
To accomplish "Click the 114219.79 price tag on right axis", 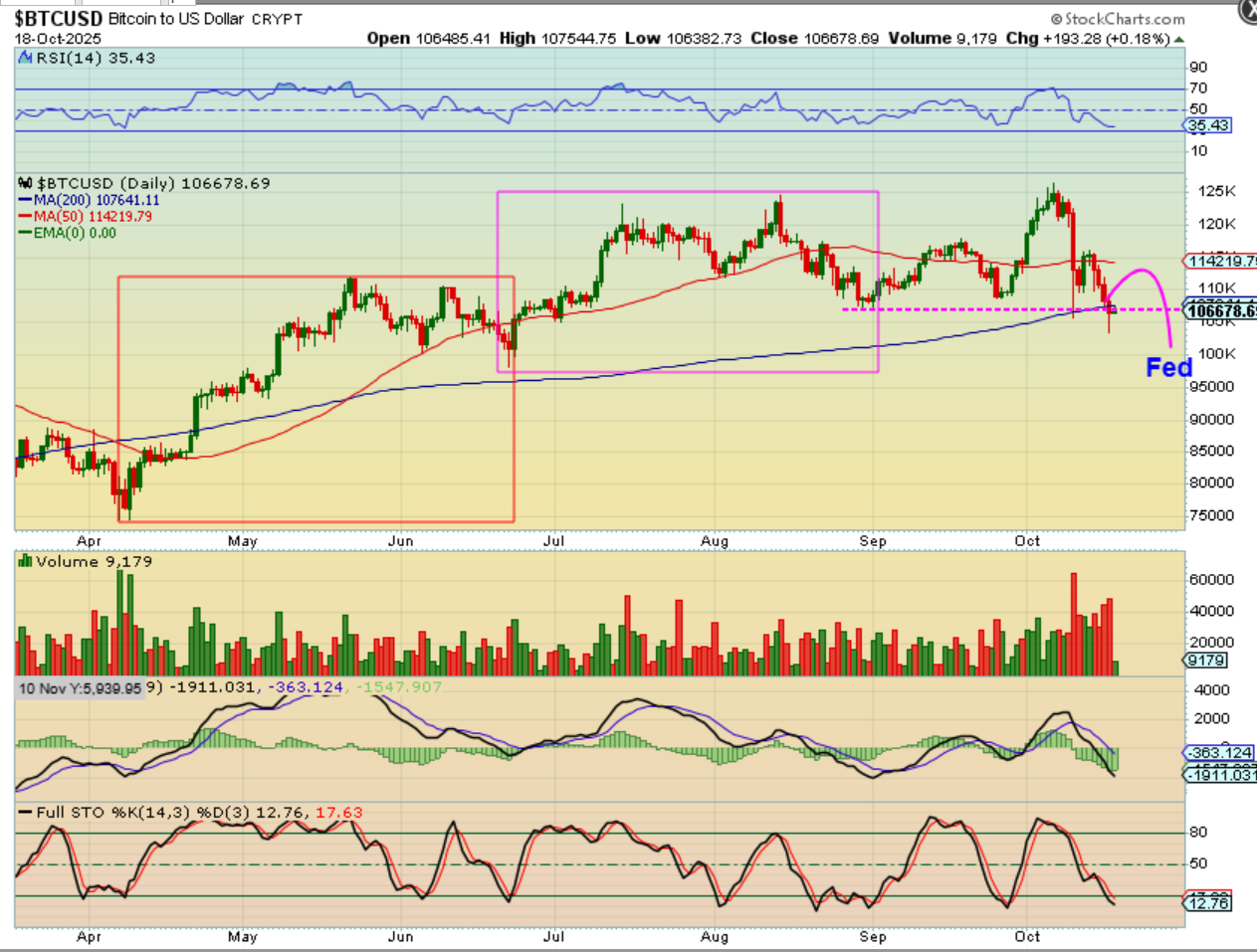I will click(x=1220, y=261).
